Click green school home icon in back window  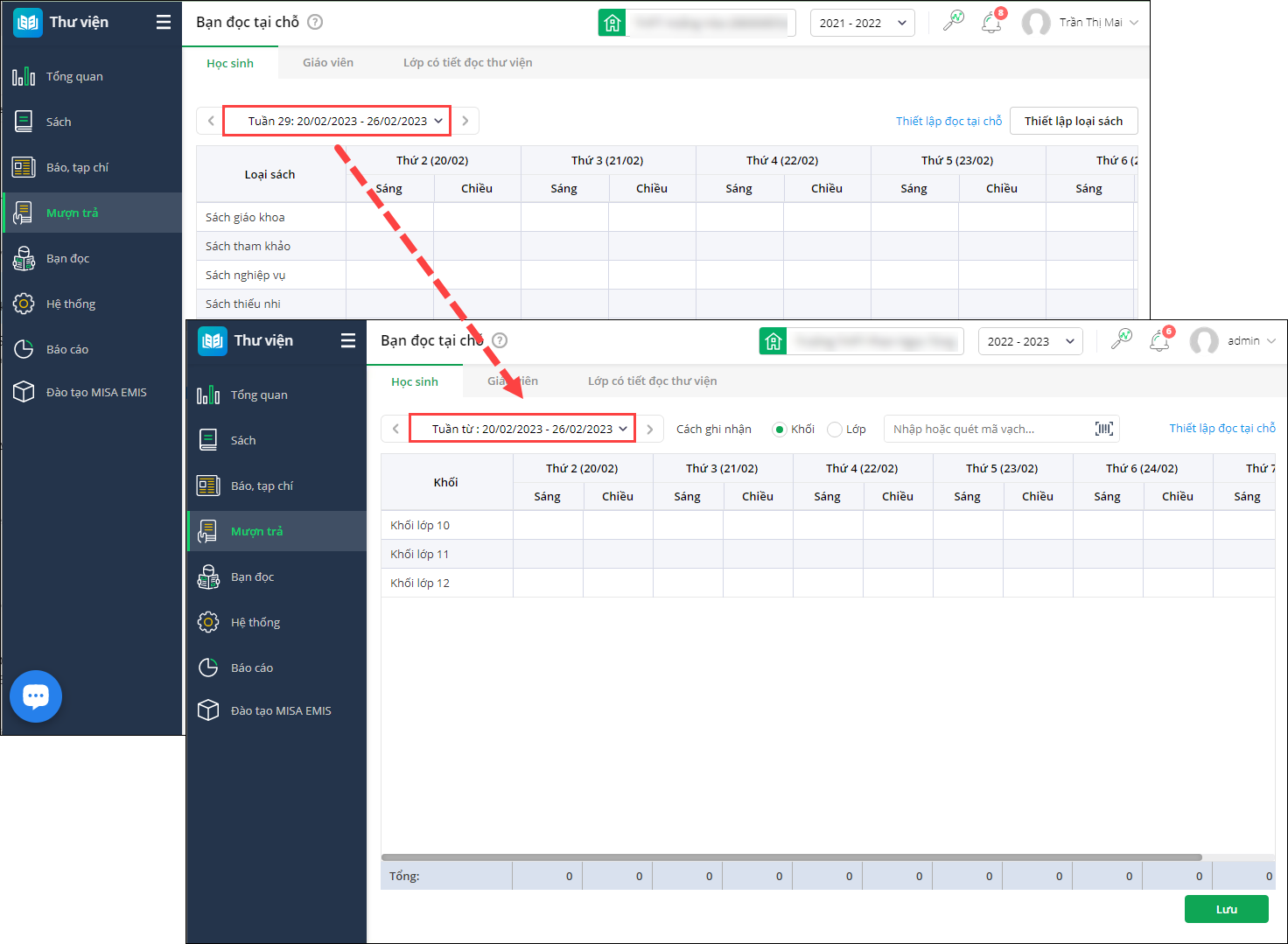612,23
